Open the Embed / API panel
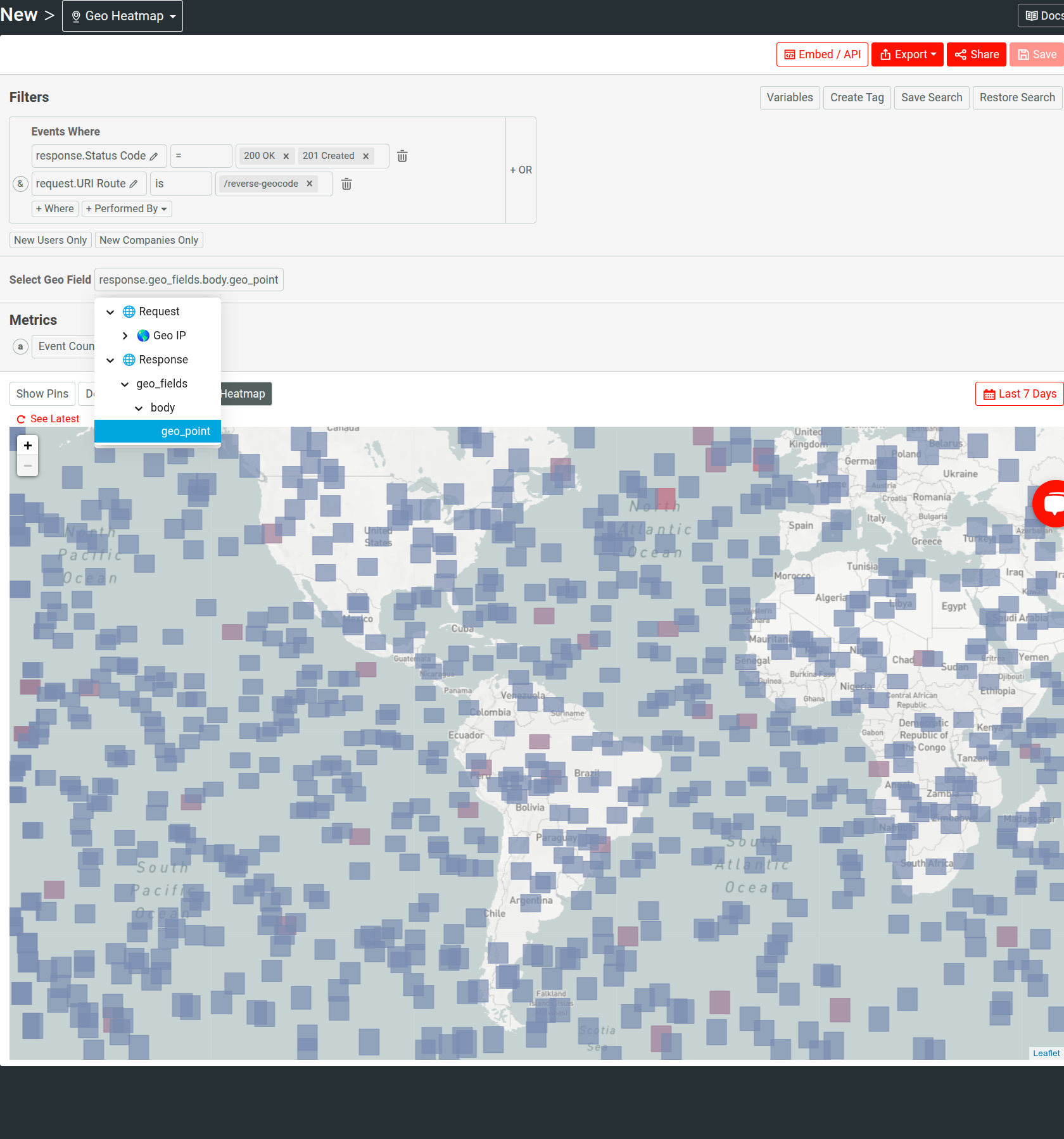The height and width of the screenshot is (1139, 1064). pos(821,54)
